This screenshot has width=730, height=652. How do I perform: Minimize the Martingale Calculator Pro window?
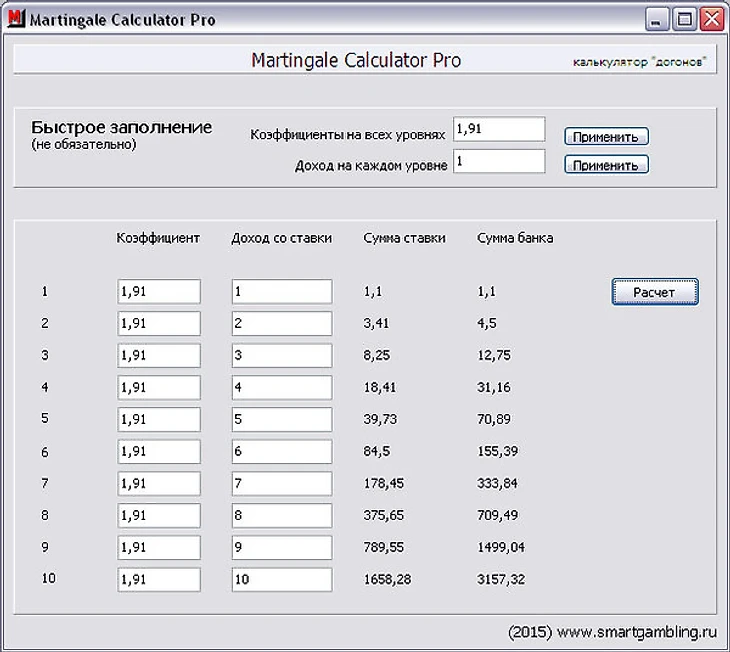click(x=657, y=19)
